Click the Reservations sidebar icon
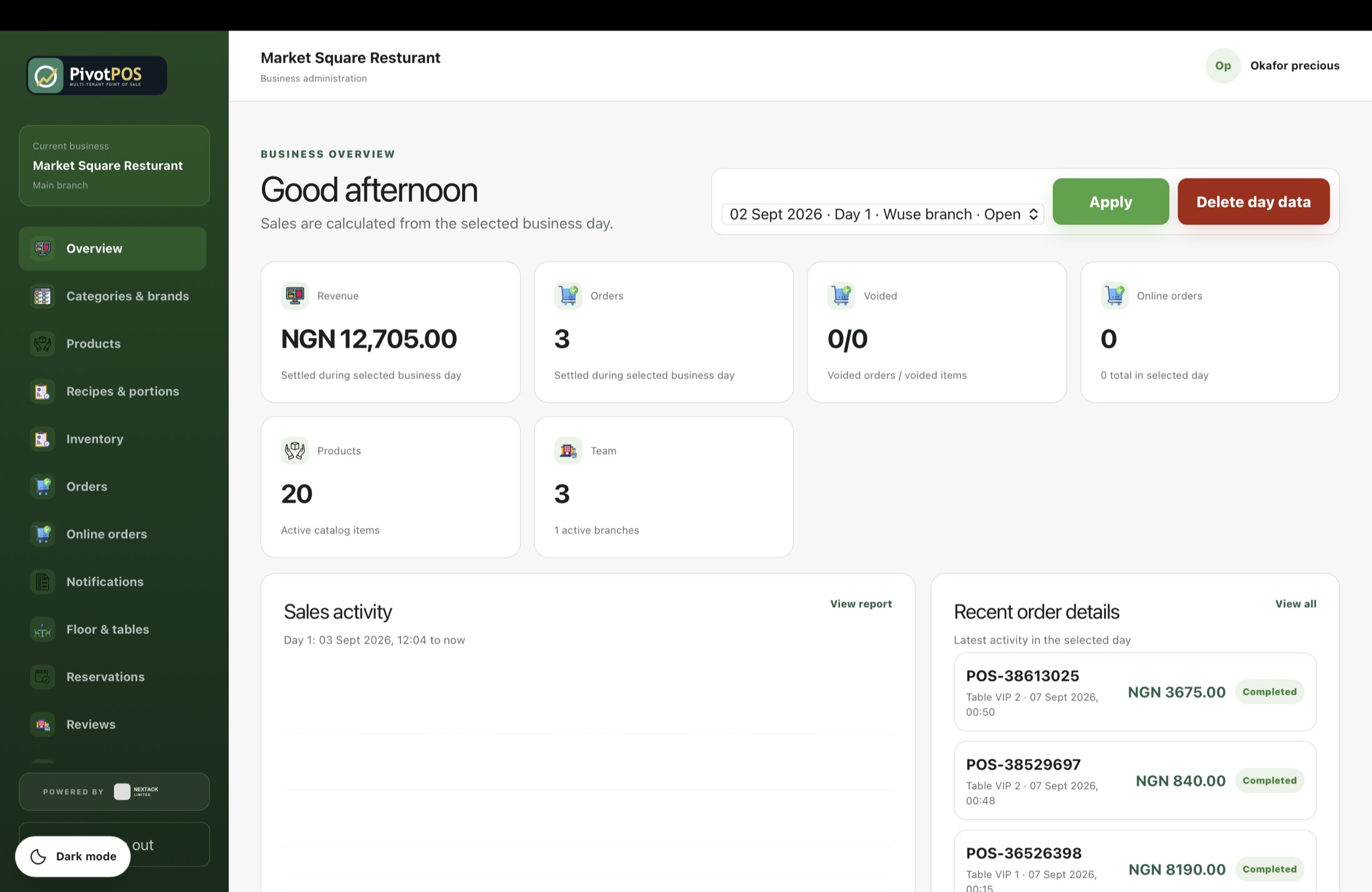The height and width of the screenshot is (892, 1372). click(x=42, y=677)
